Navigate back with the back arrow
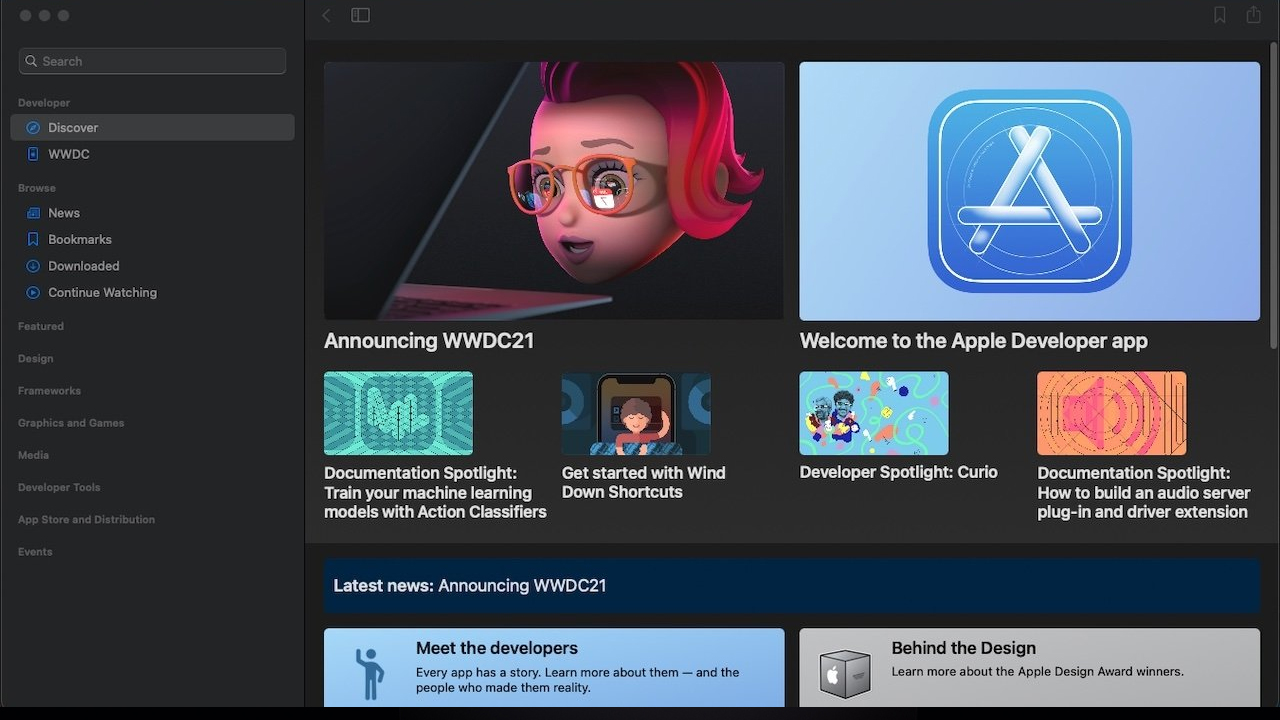This screenshot has height=720, width=1280. (x=326, y=15)
